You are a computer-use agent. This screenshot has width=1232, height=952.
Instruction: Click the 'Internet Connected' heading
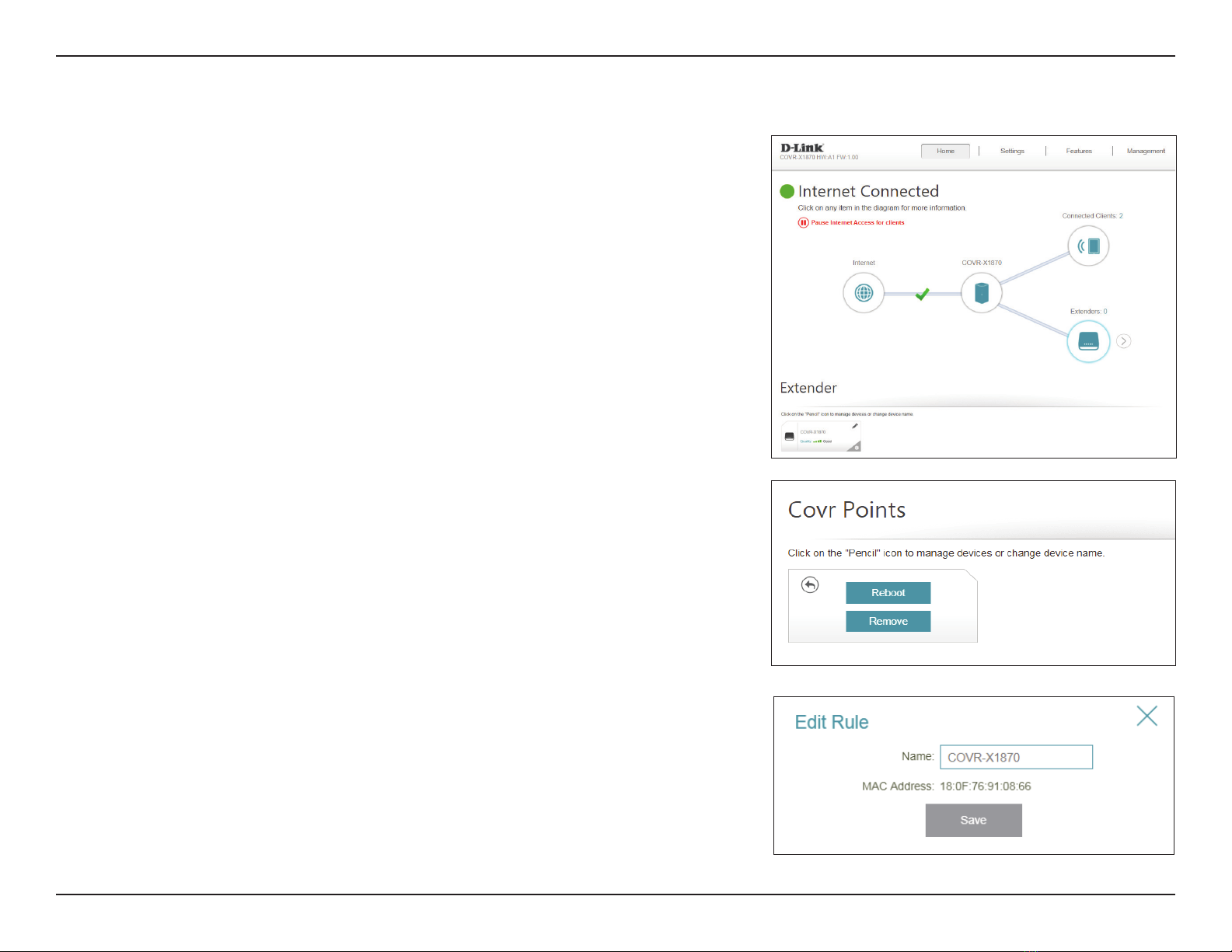(868, 191)
